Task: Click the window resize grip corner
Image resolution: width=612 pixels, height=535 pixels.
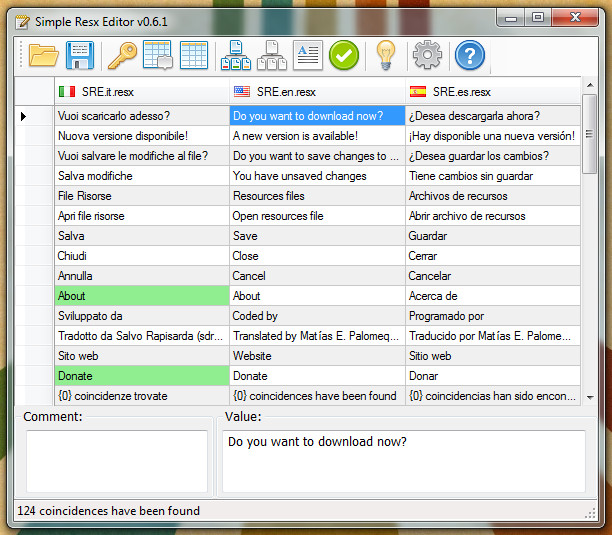Action: (x=591, y=514)
